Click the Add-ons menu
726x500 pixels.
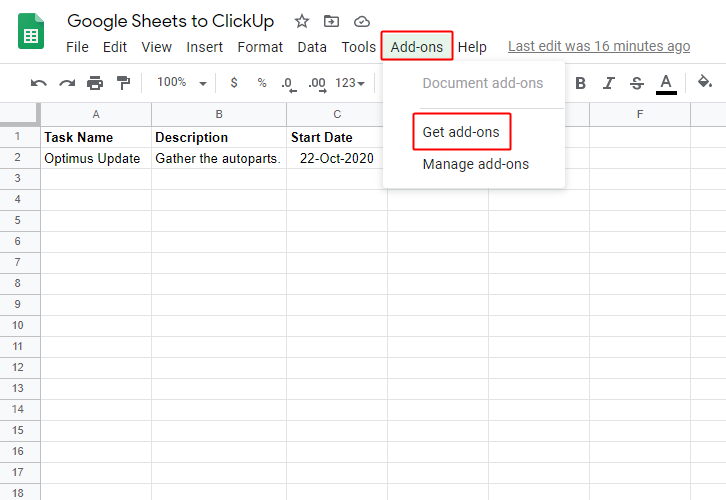point(417,47)
